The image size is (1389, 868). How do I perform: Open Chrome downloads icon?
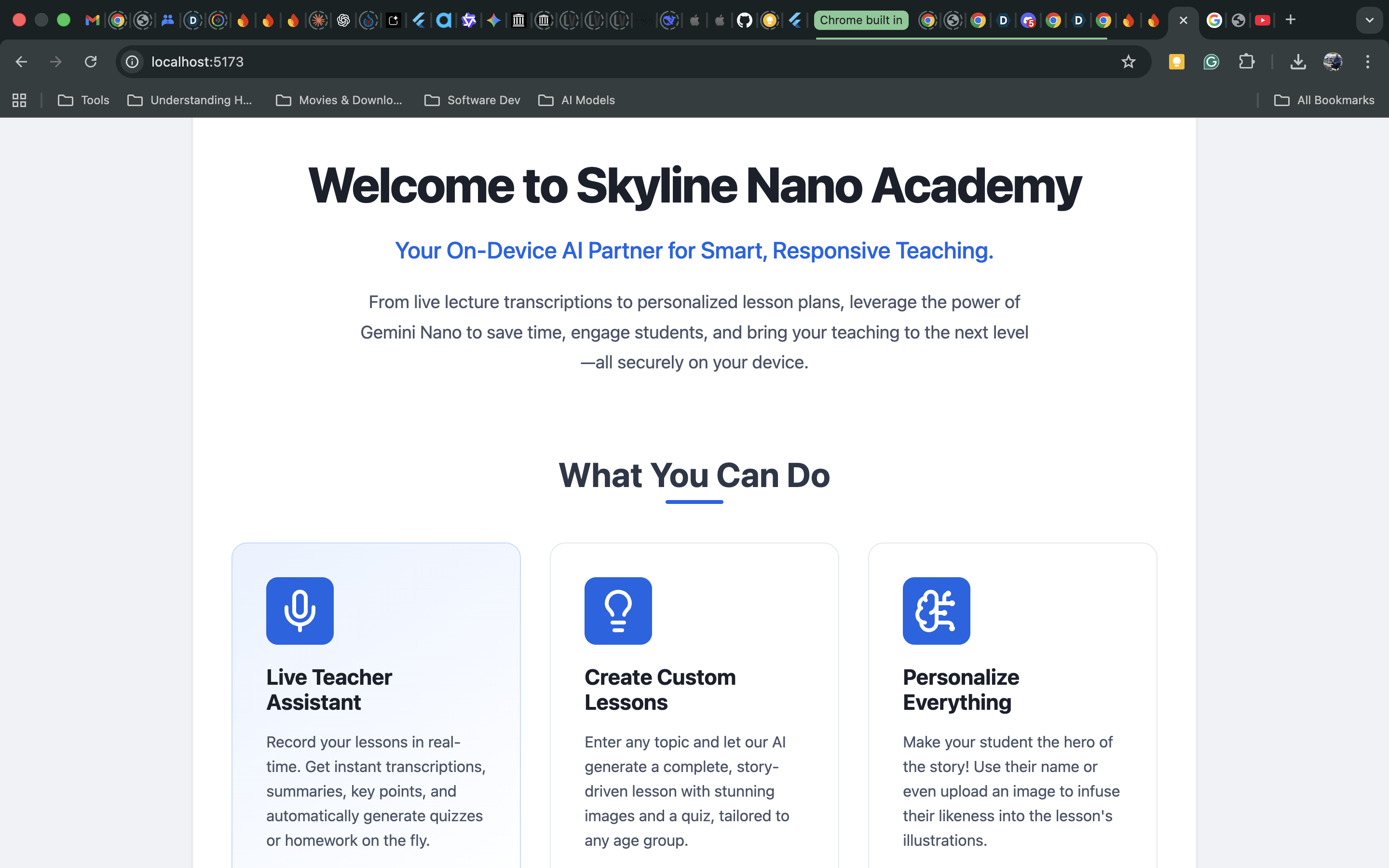(x=1298, y=61)
